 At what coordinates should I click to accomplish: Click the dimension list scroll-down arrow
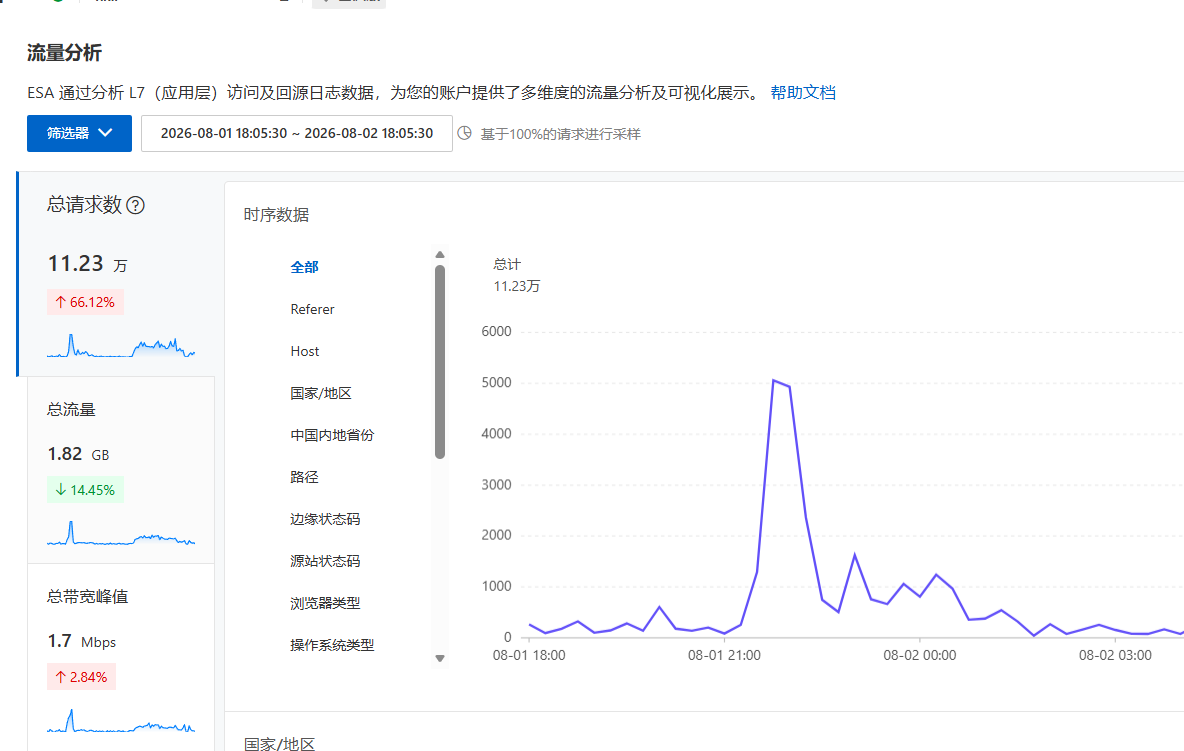coord(440,658)
